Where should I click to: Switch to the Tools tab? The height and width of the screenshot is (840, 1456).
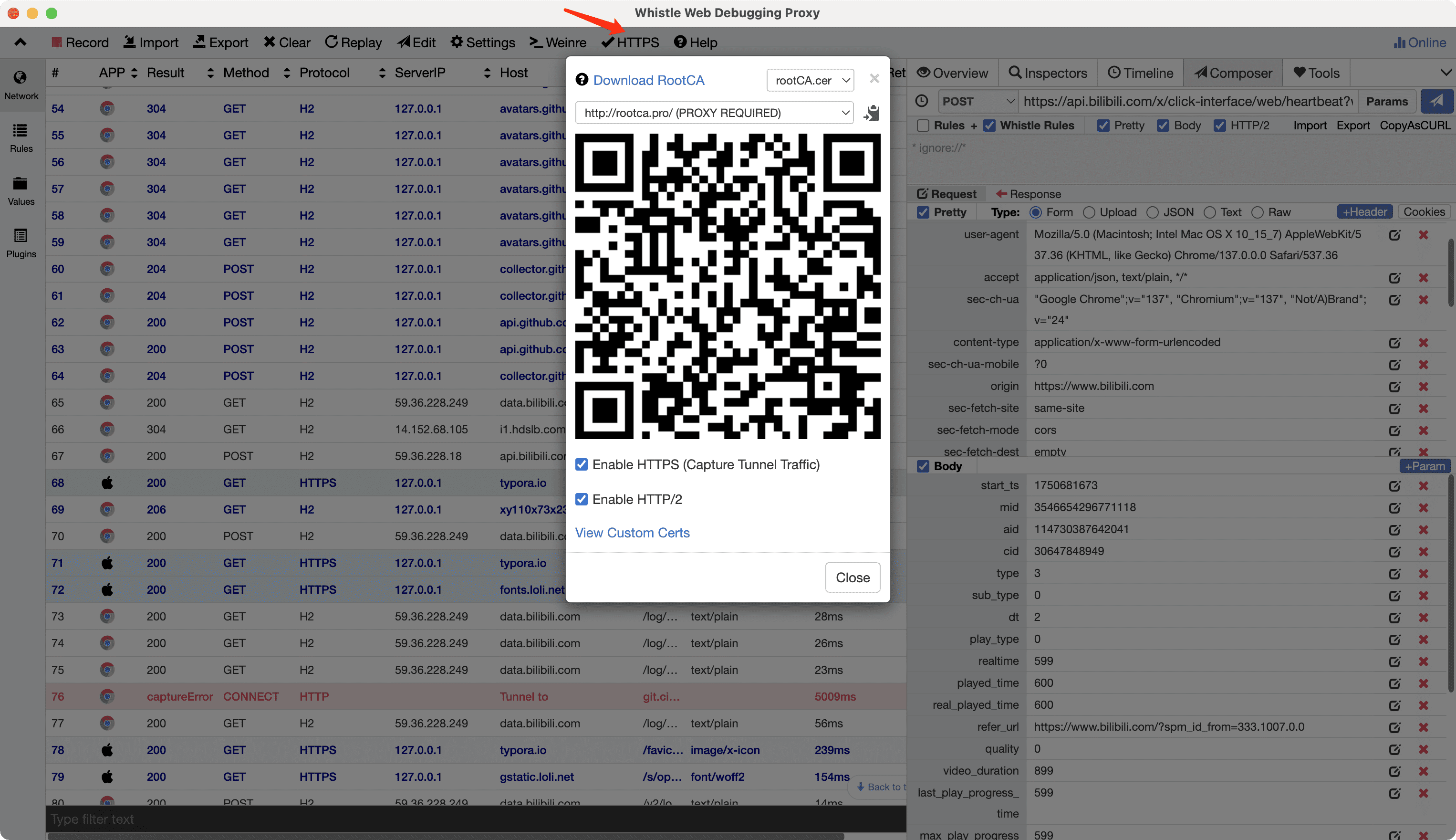point(1316,73)
